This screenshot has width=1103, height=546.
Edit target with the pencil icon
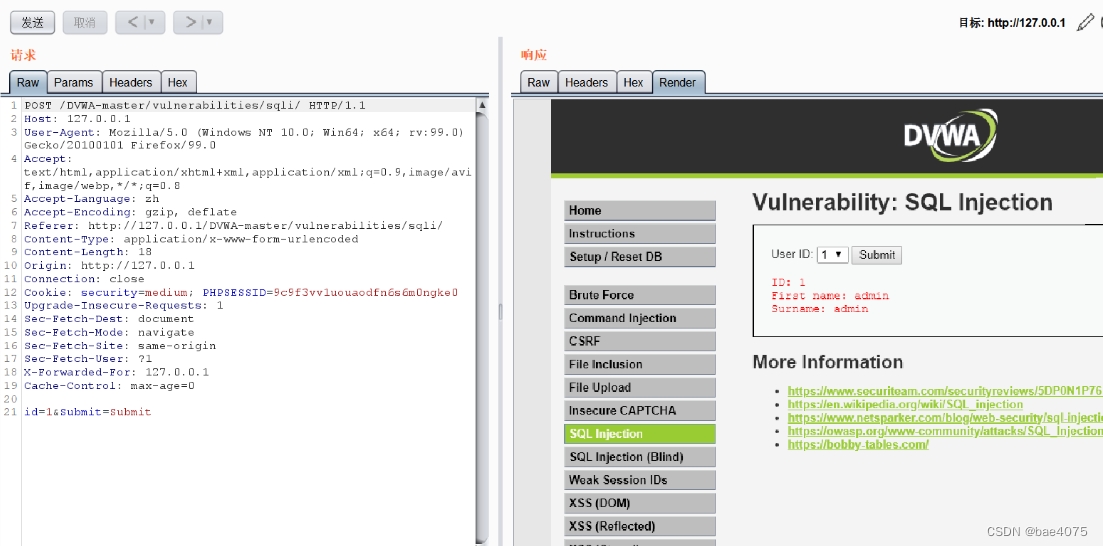[x=1085, y=23]
